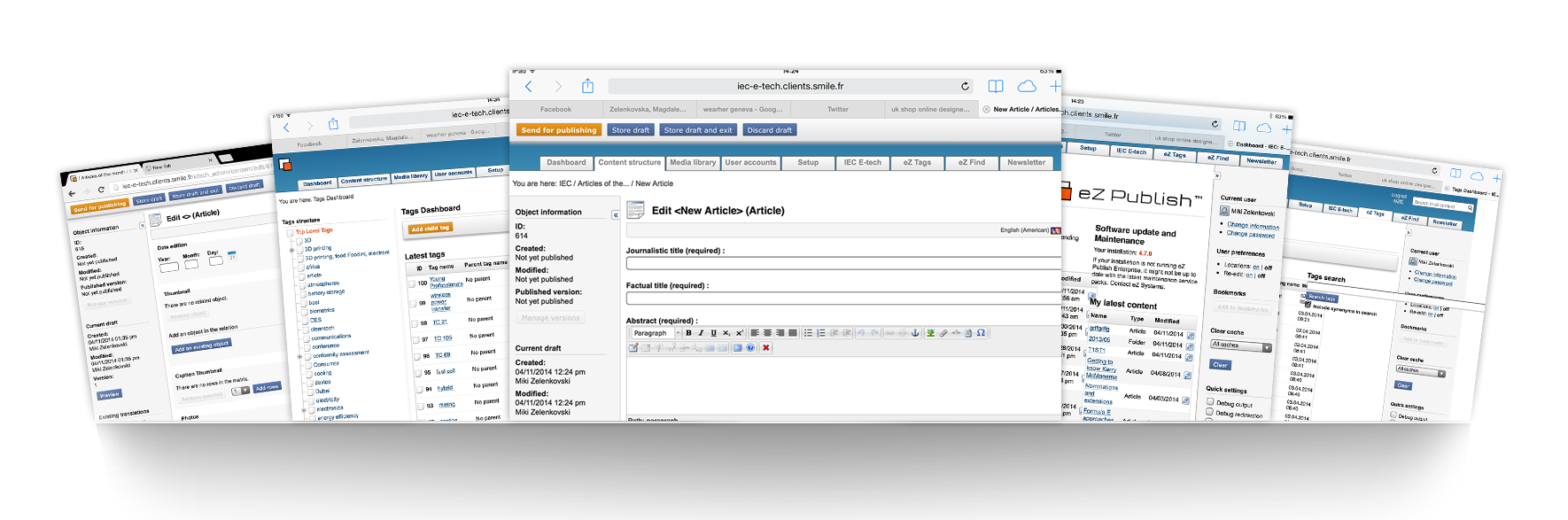Open editor help question-mark icon
The image size is (1568, 520).
(x=750, y=348)
